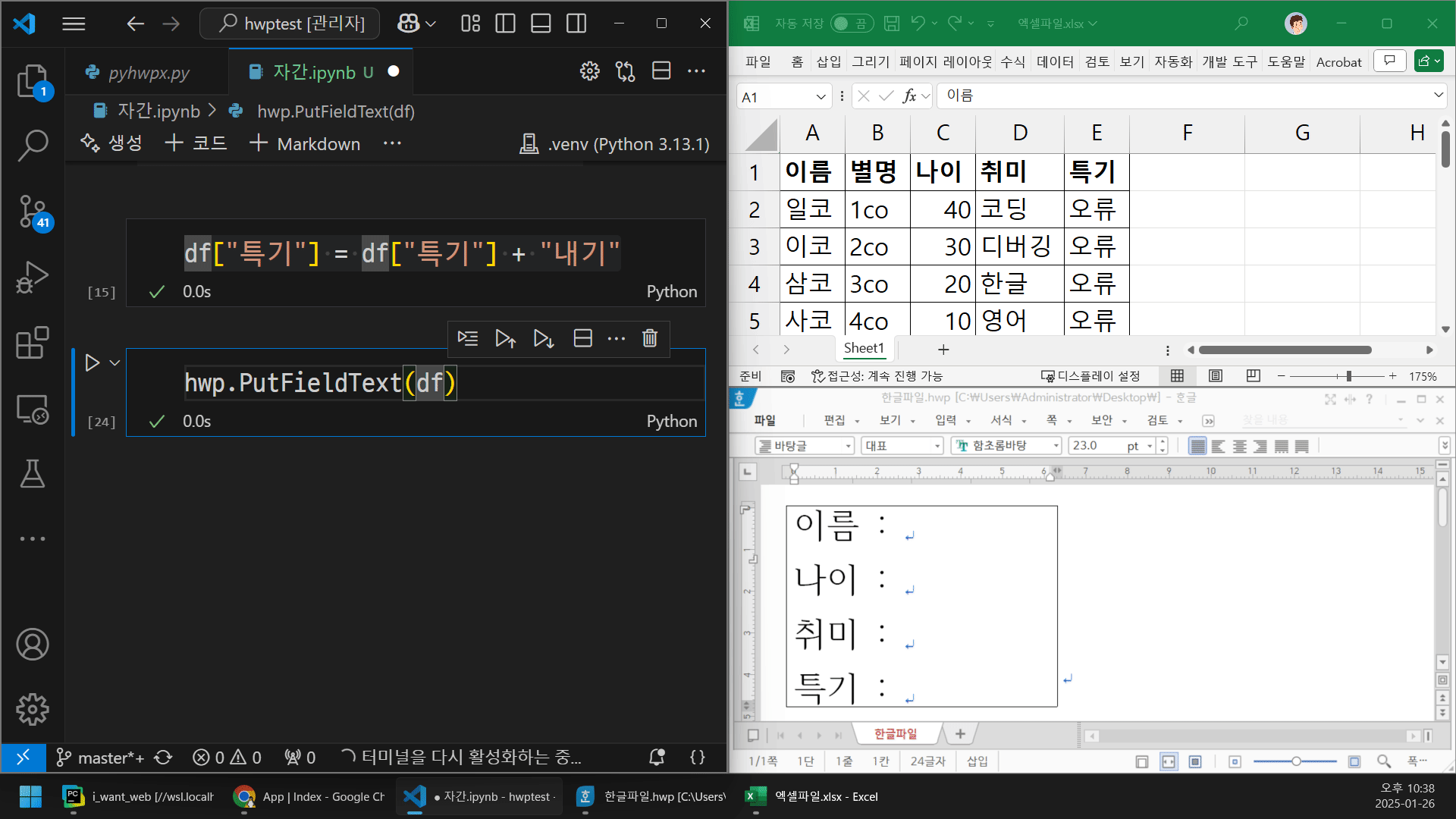This screenshot has width=1456, height=819.
Task: Delete the active notebook cell
Action: [650, 338]
